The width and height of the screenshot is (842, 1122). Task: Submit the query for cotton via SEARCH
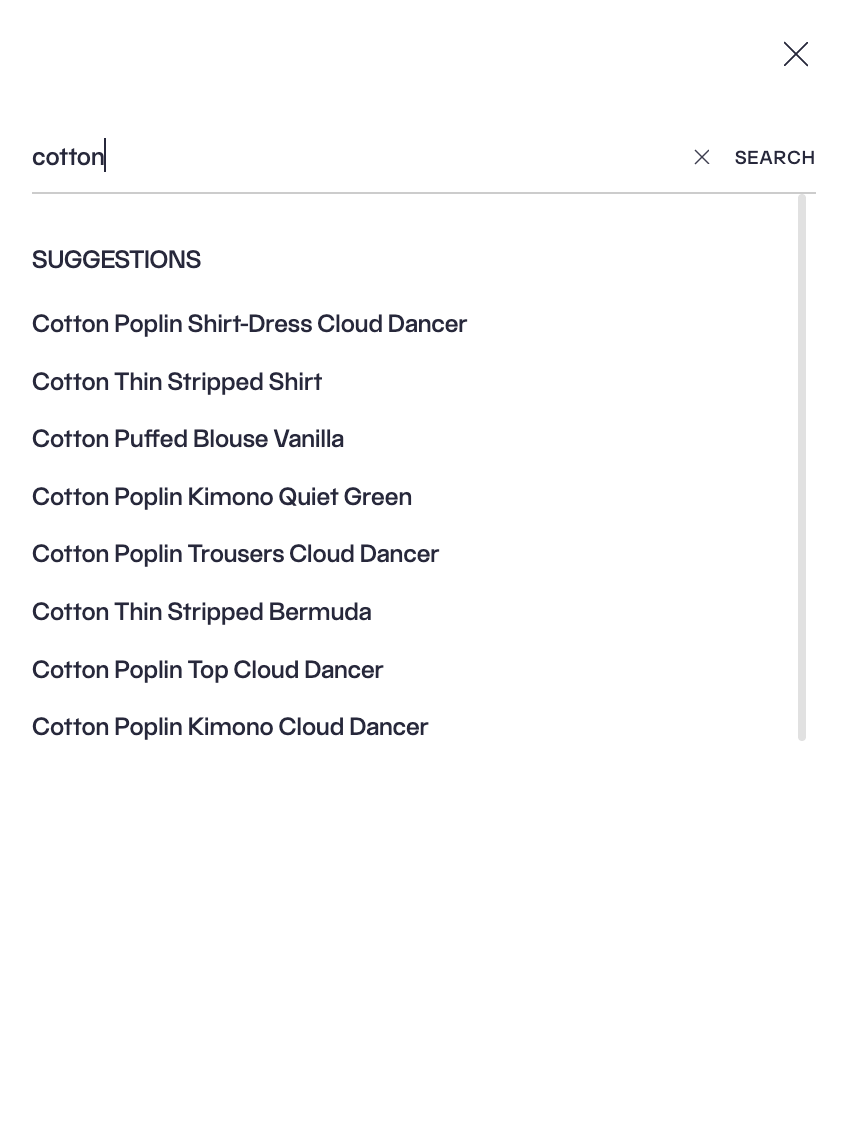774,158
